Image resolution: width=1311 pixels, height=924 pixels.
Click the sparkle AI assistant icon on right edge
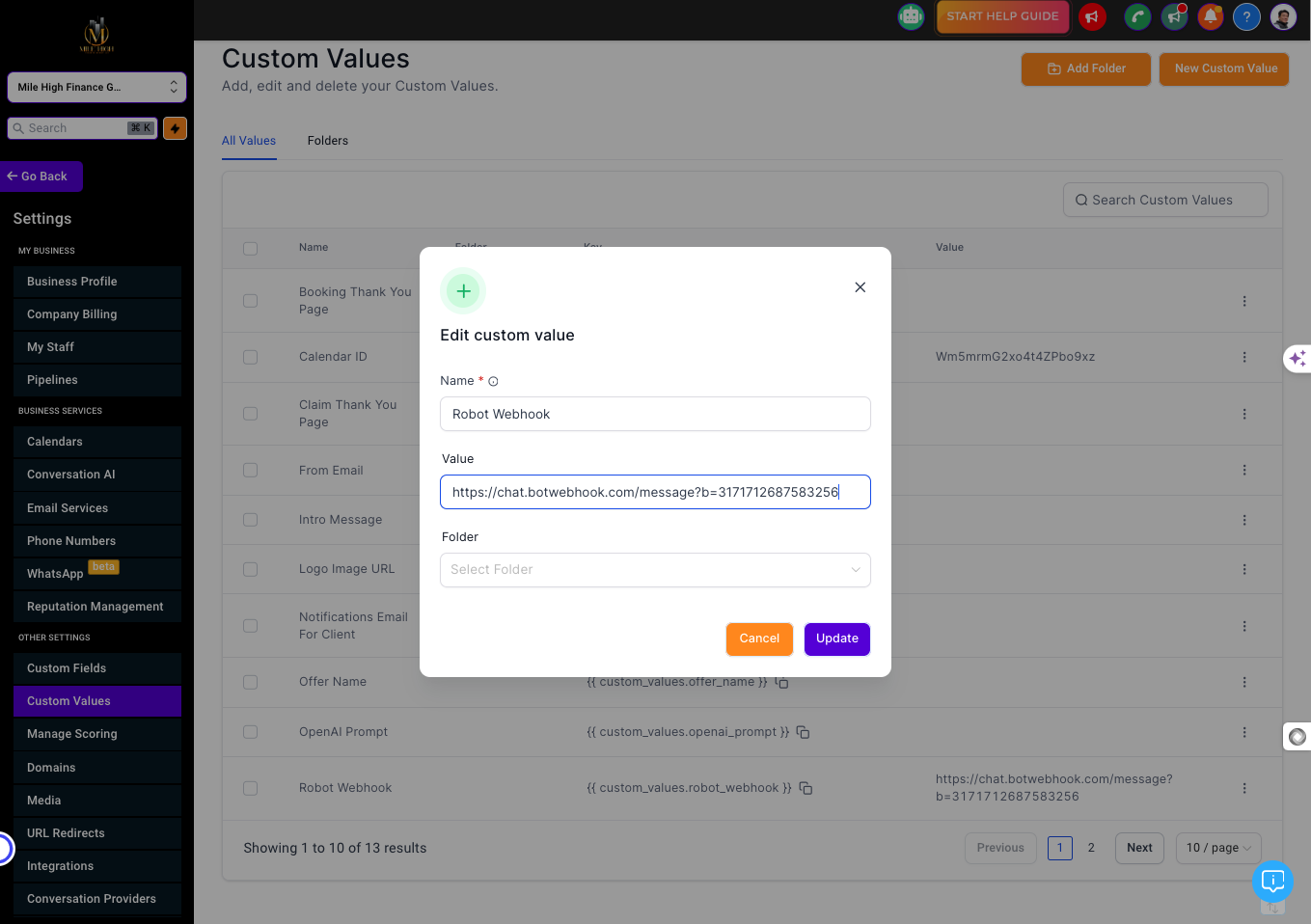1297,358
